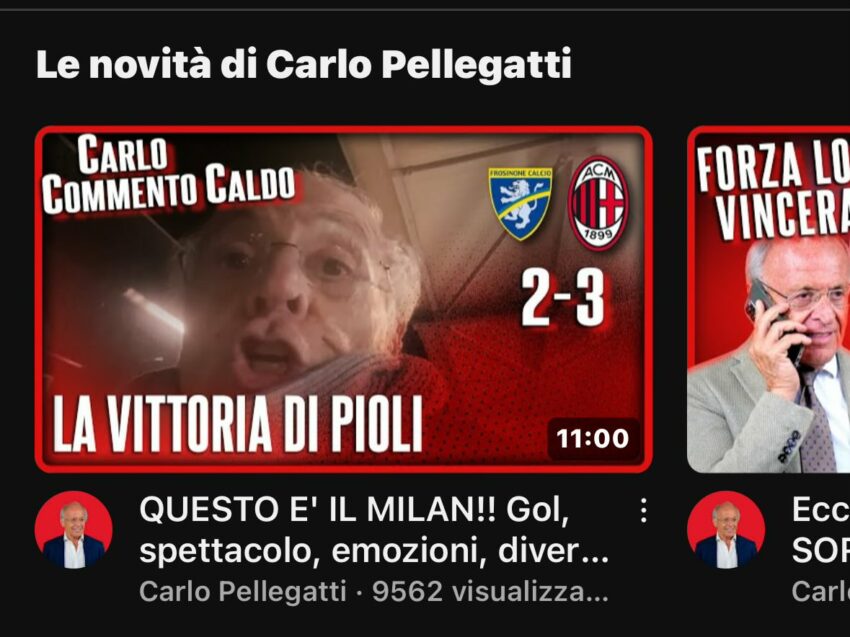Click 'FORZA LO' text on second thumbnail
Viewport: 850px width, 637px height.
(774, 165)
